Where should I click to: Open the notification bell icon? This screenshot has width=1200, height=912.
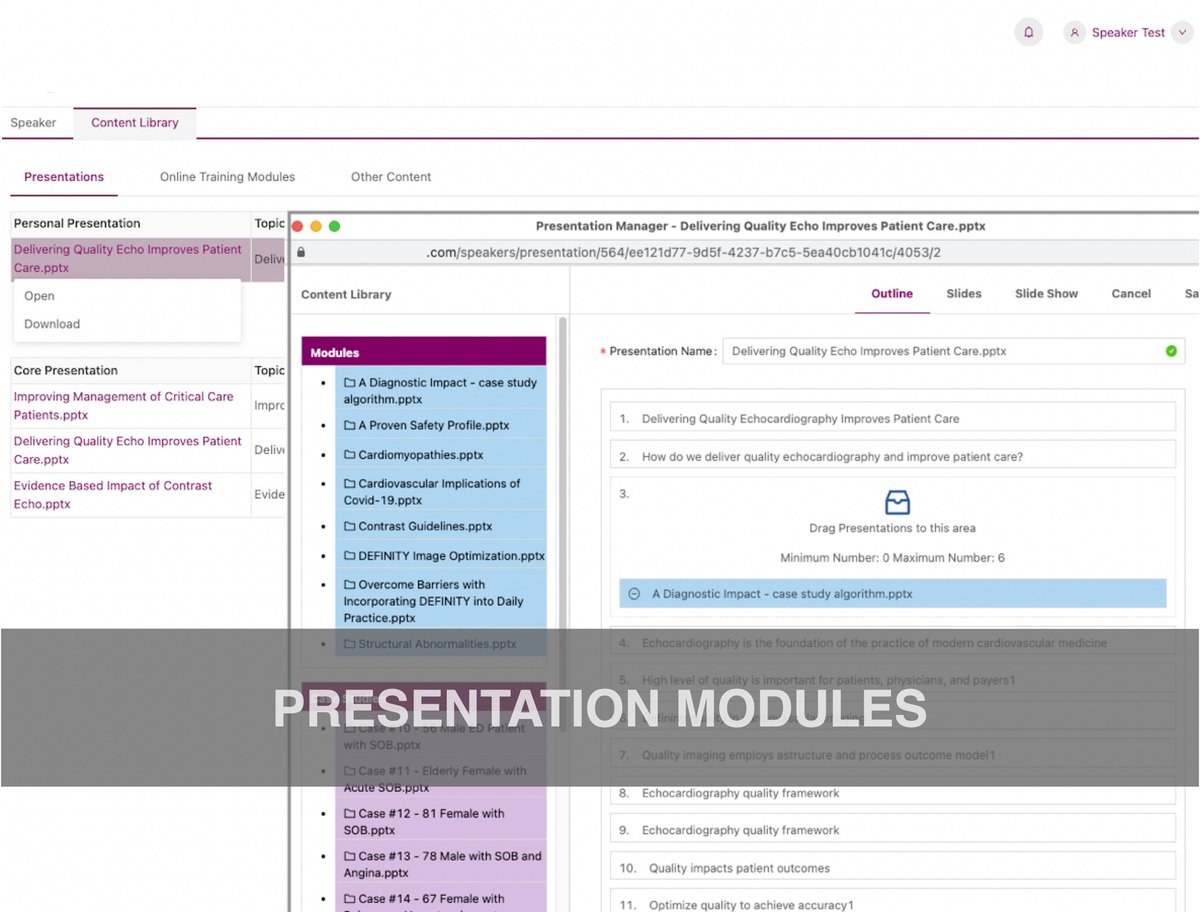click(x=1028, y=32)
